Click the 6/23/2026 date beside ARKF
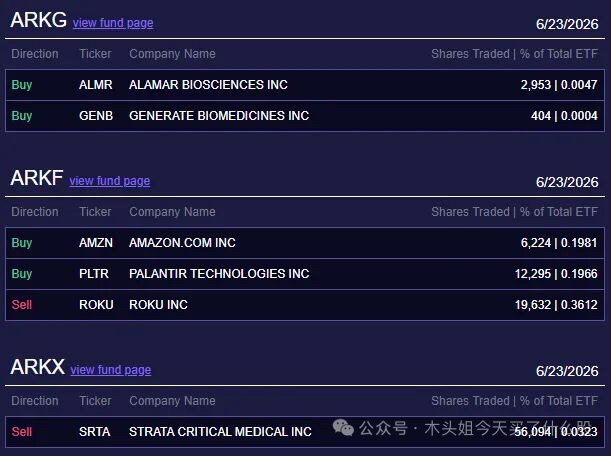This screenshot has height=456, width=611. point(567,182)
